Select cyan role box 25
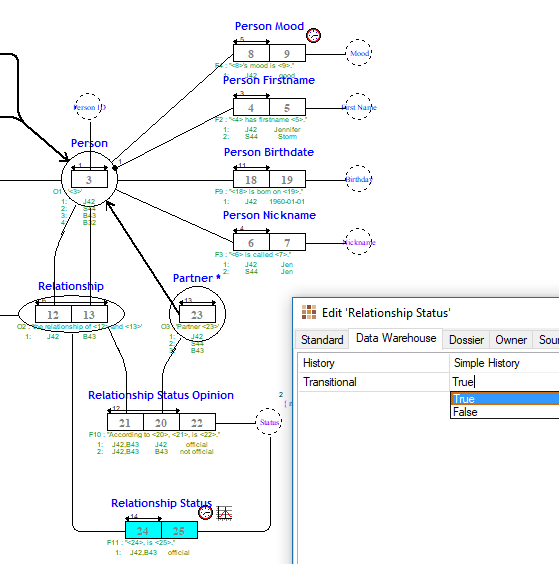This screenshot has height=564, width=559. [x=179, y=530]
